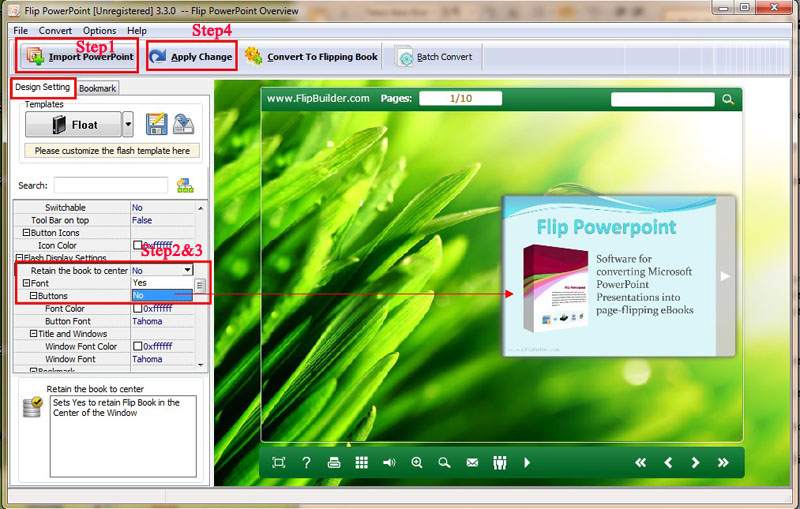800x509 pixels.
Task: Click the save template settings icon
Action: [157, 124]
